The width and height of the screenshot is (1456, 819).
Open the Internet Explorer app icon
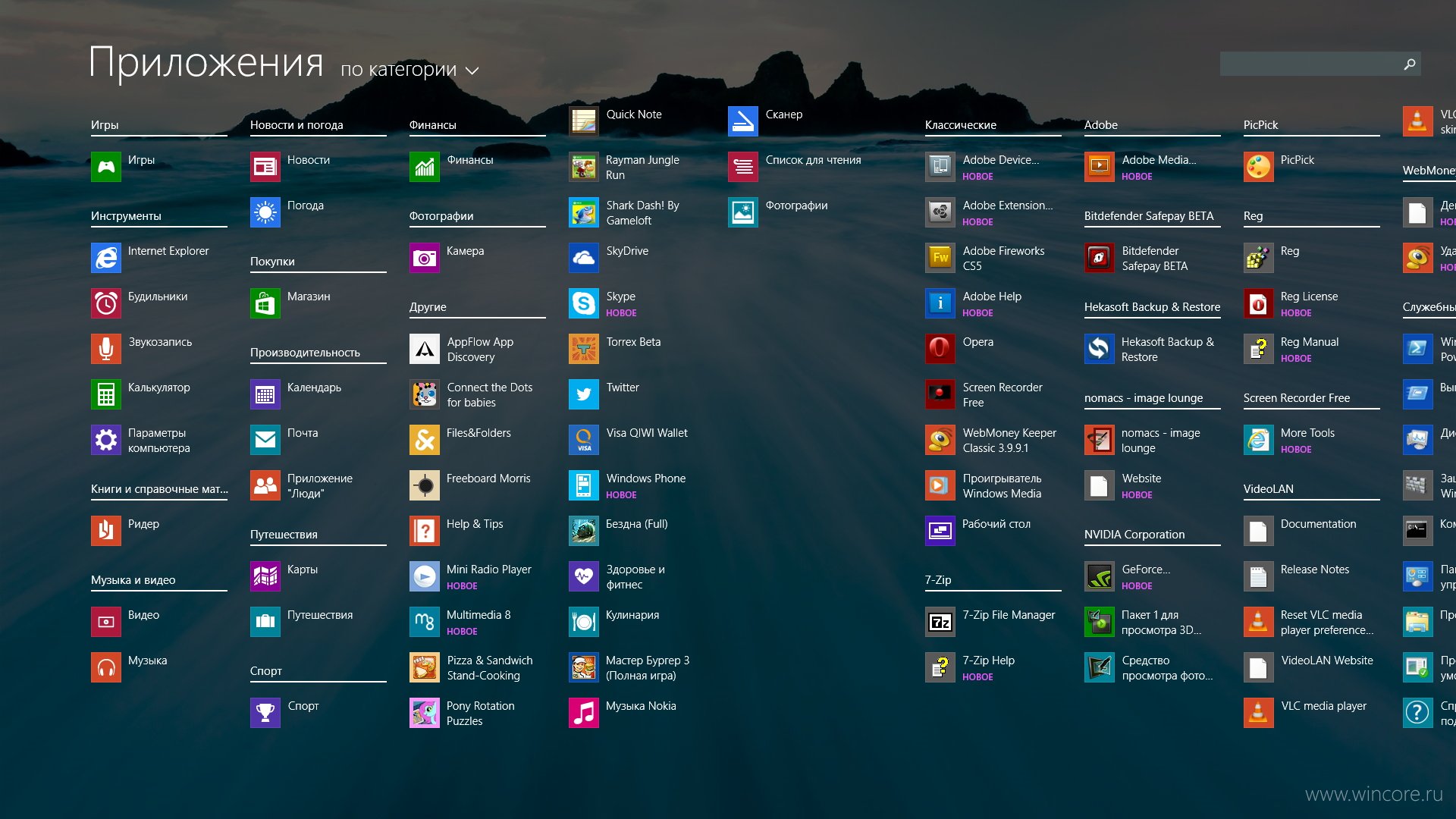coord(106,258)
